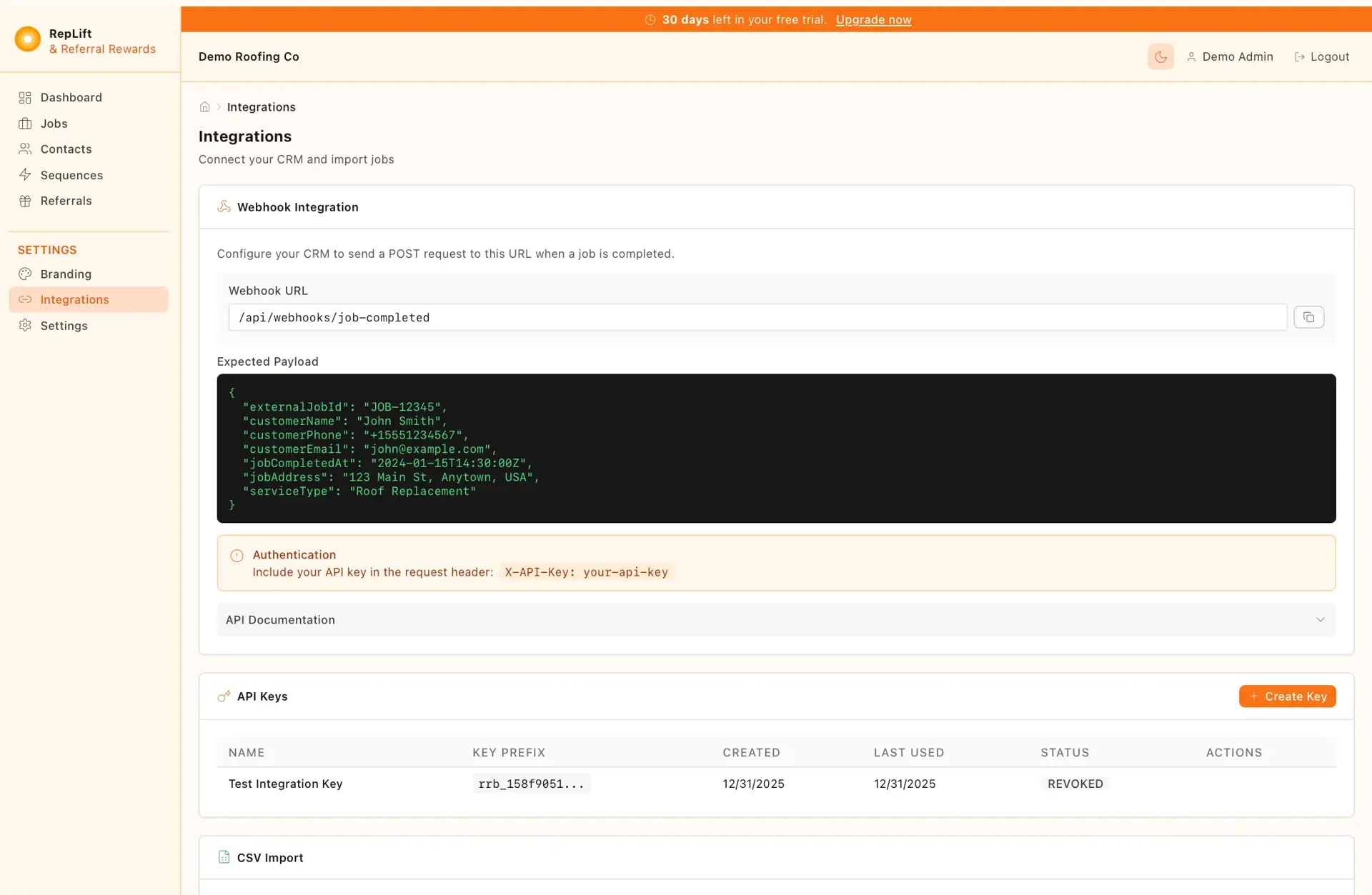Image resolution: width=1372 pixels, height=895 pixels.
Task: Click the Contacts people icon
Action: click(25, 149)
